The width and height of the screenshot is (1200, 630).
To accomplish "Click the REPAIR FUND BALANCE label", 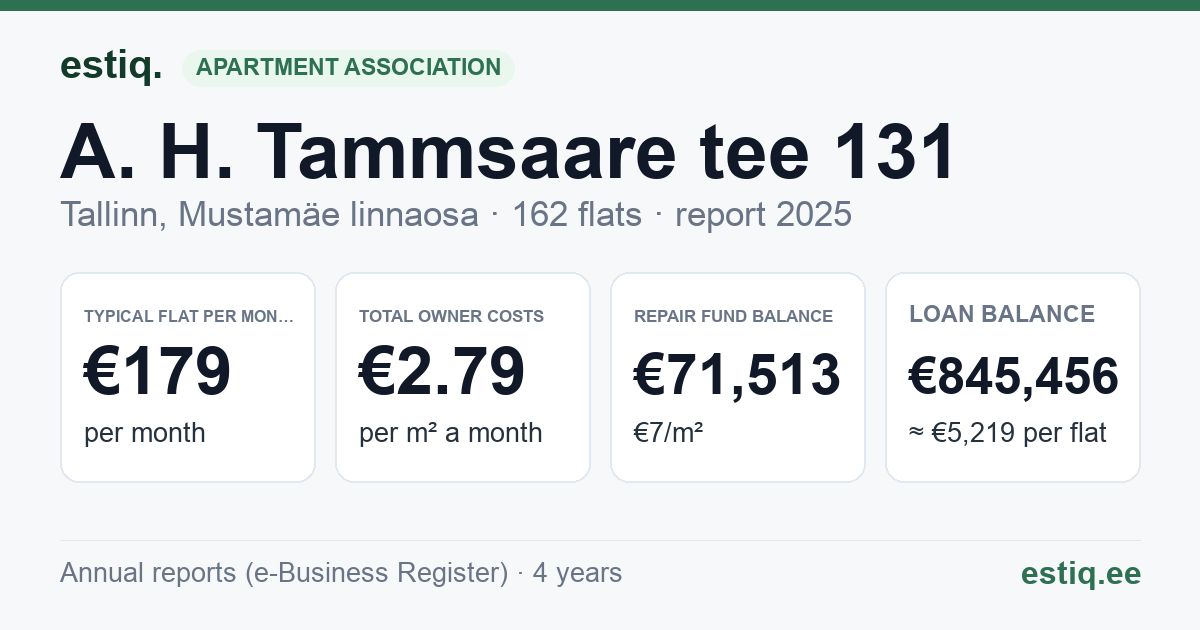I will 734,316.
